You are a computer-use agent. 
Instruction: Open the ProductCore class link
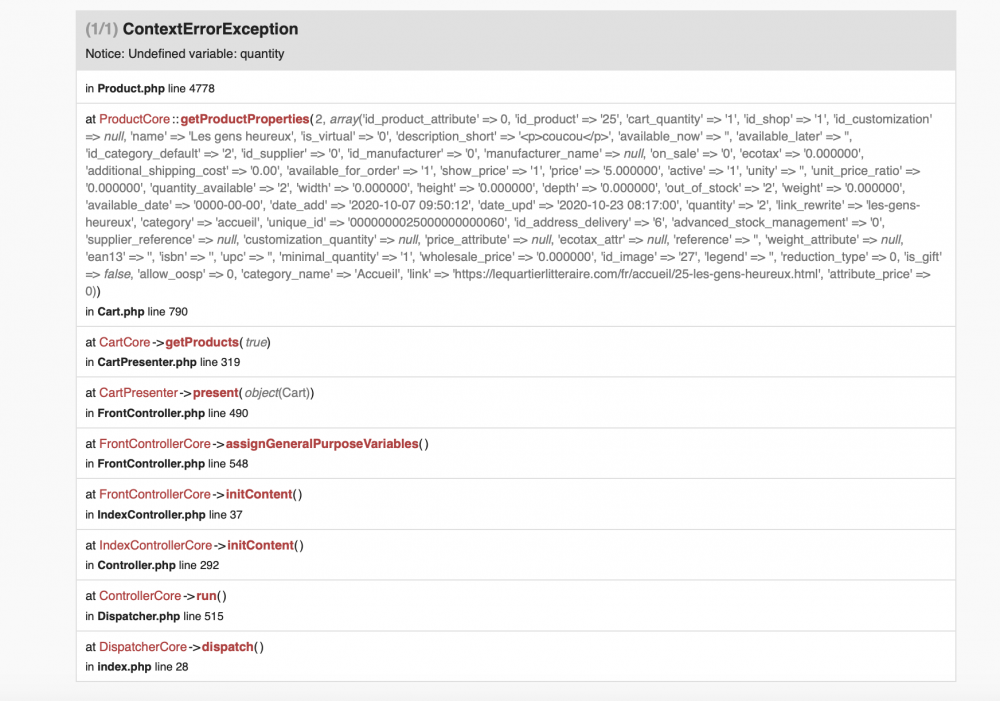click(x=135, y=119)
